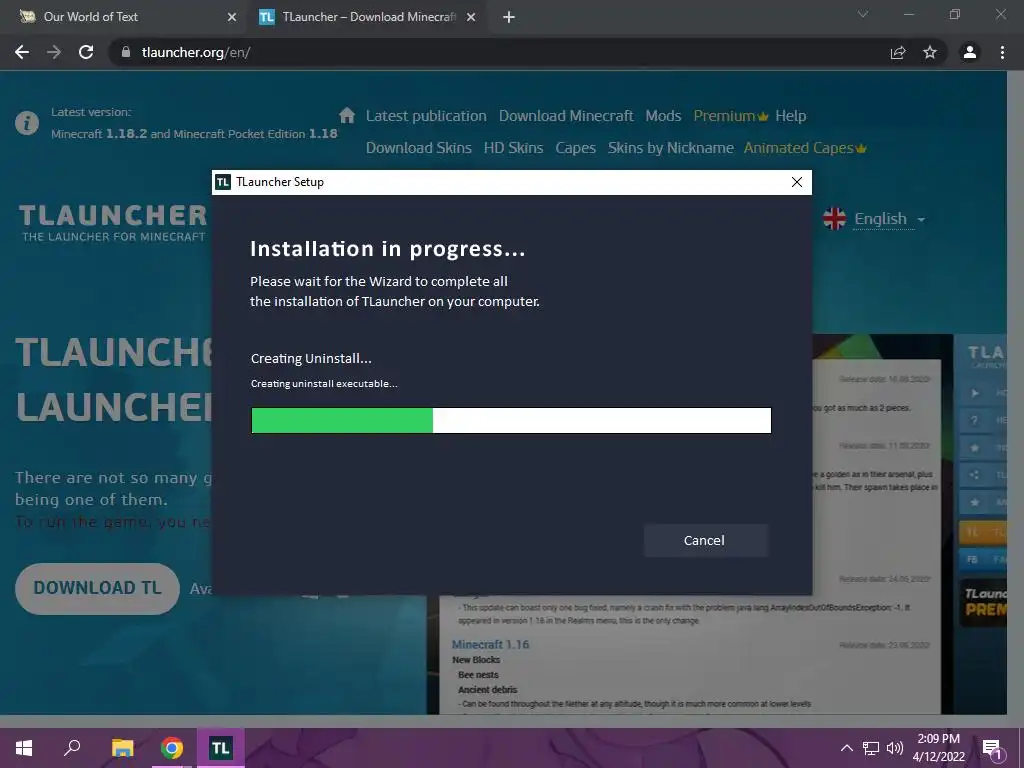
Task: Open the volume tray icon
Action: [894, 748]
